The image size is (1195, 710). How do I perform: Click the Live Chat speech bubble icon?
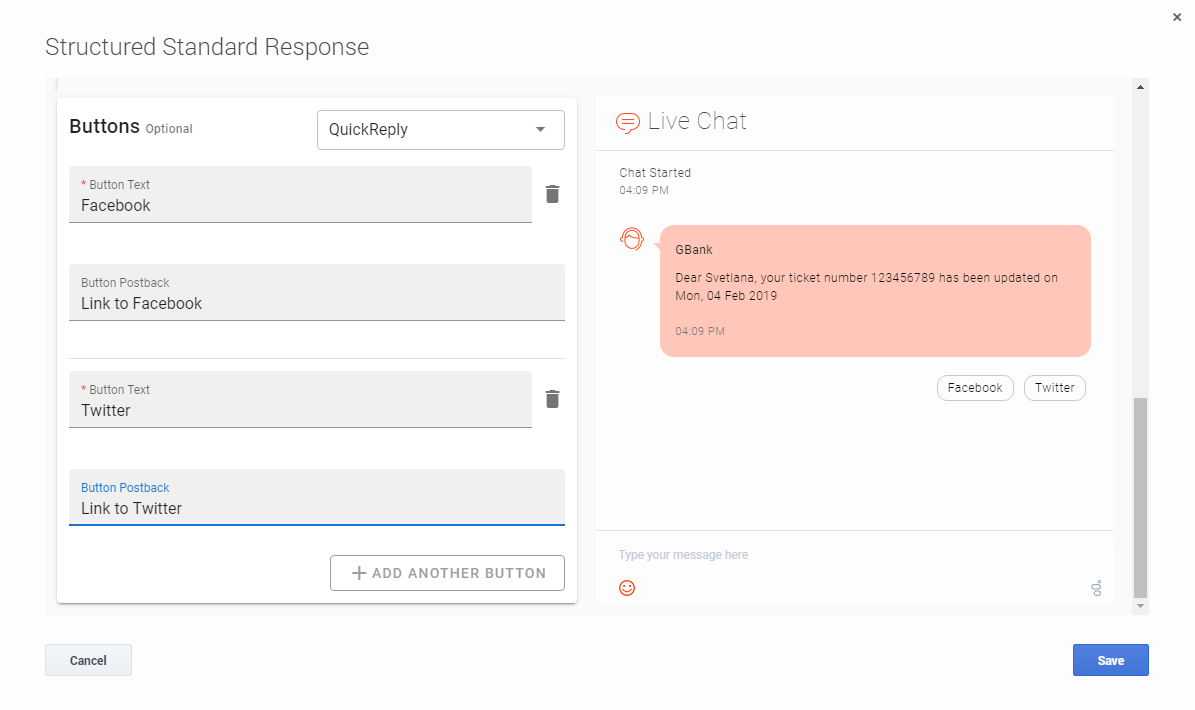pos(628,122)
